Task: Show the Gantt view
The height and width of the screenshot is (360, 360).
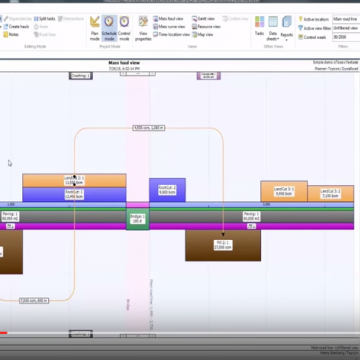Action: [203, 19]
